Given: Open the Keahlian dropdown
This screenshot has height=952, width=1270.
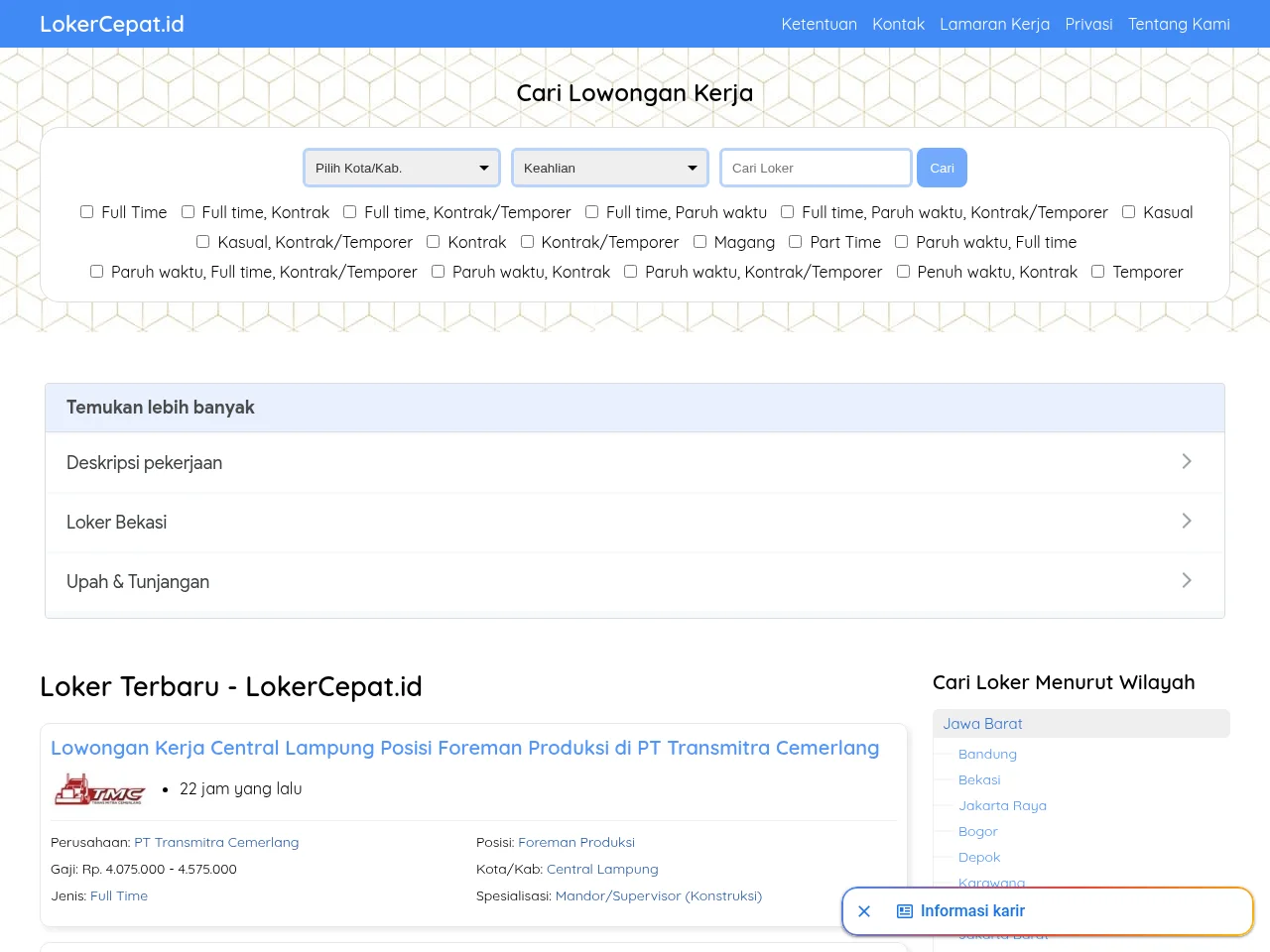Looking at the screenshot, I should click(x=610, y=168).
